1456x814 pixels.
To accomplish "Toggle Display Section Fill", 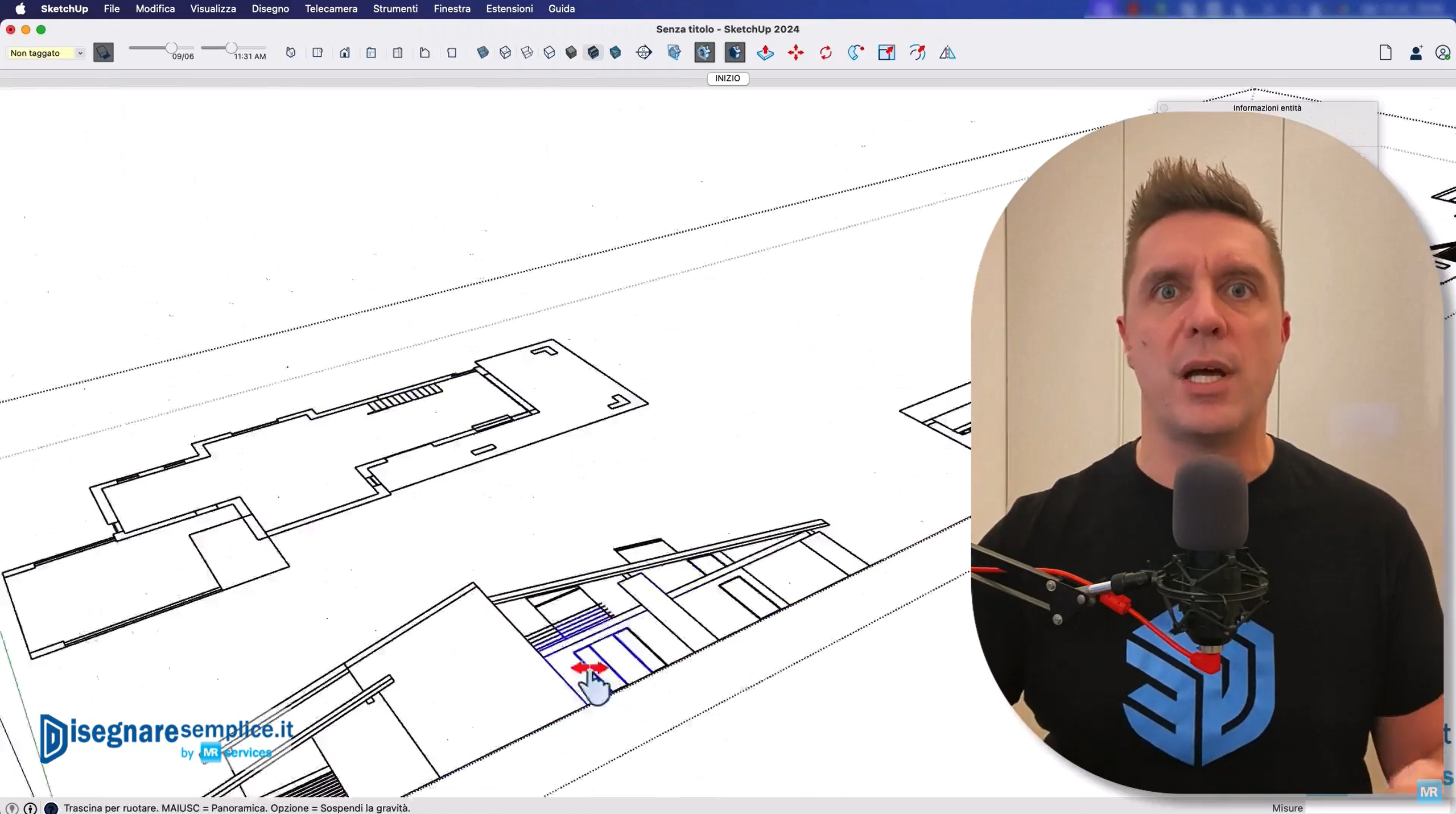I will click(735, 52).
